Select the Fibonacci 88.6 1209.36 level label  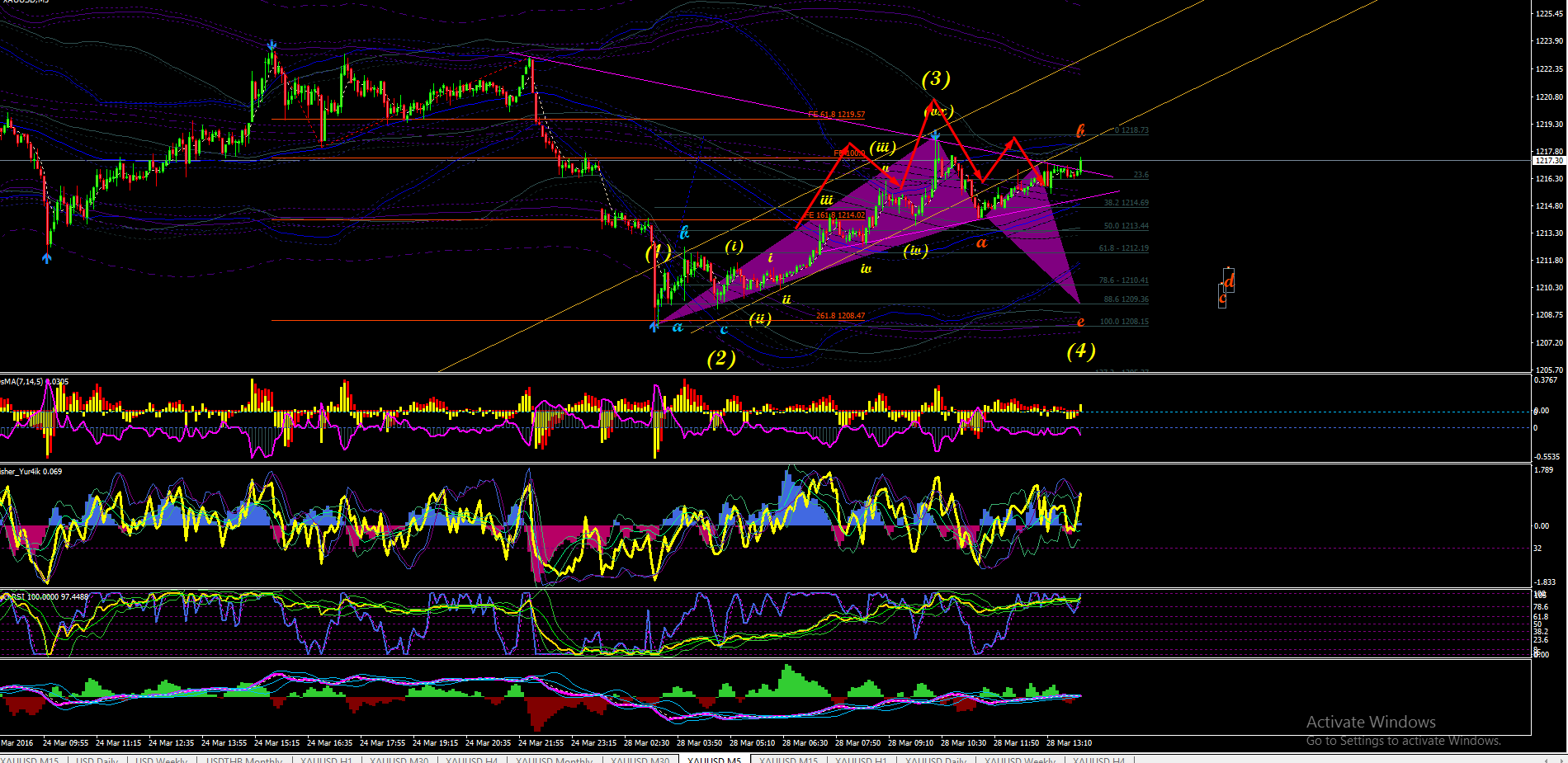pos(1126,299)
